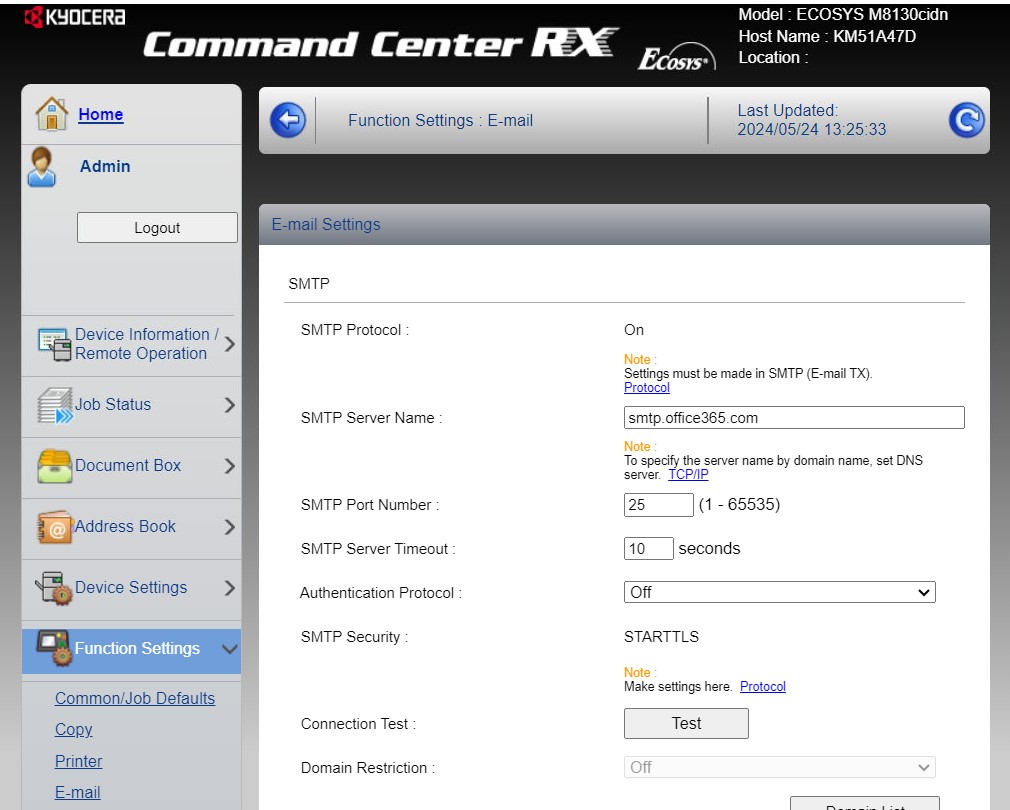Click the Document Box icon
1010x810 pixels.
[x=54, y=466]
